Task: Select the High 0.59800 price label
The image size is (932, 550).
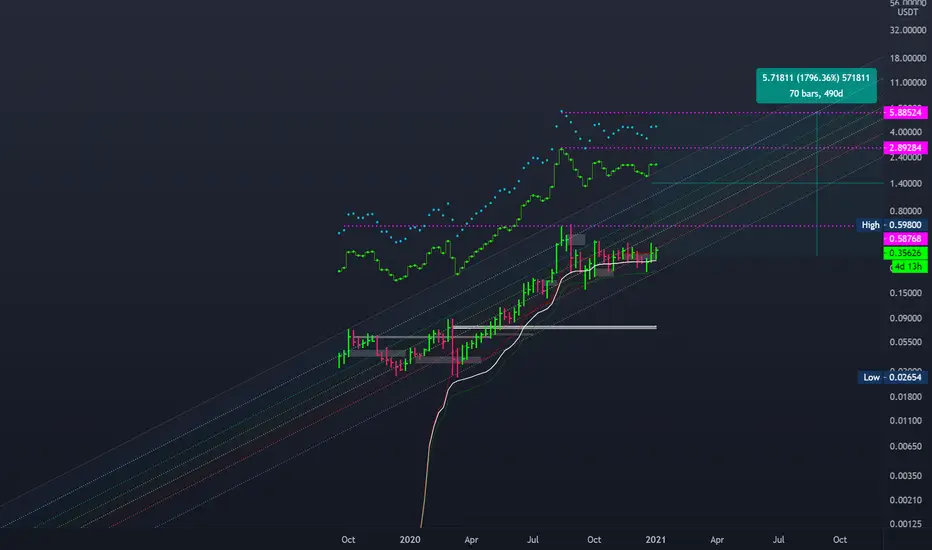Action: point(892,225)
